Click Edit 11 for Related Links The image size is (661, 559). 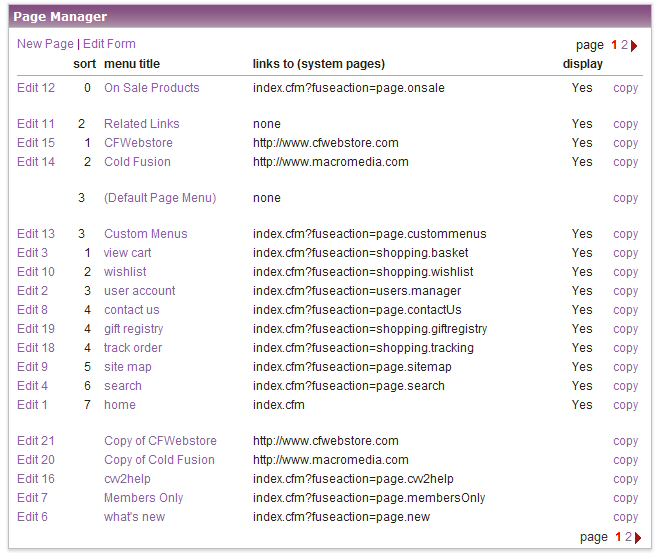[x=36, y=124]
